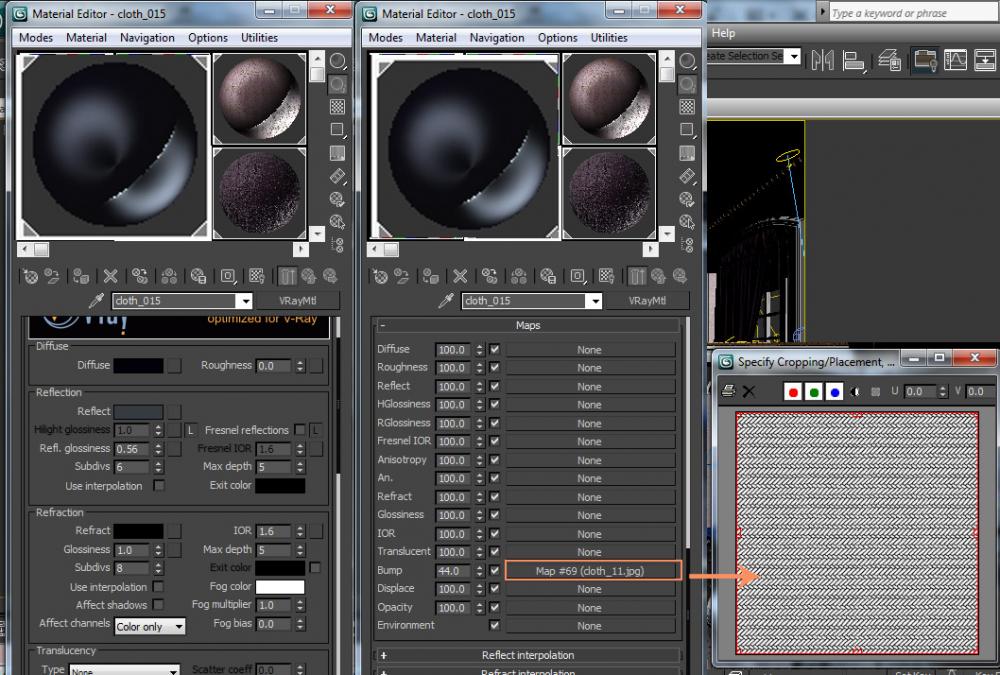
Task: Click Mirror tool in main toolbar
Action: click(x=822, y=60)
